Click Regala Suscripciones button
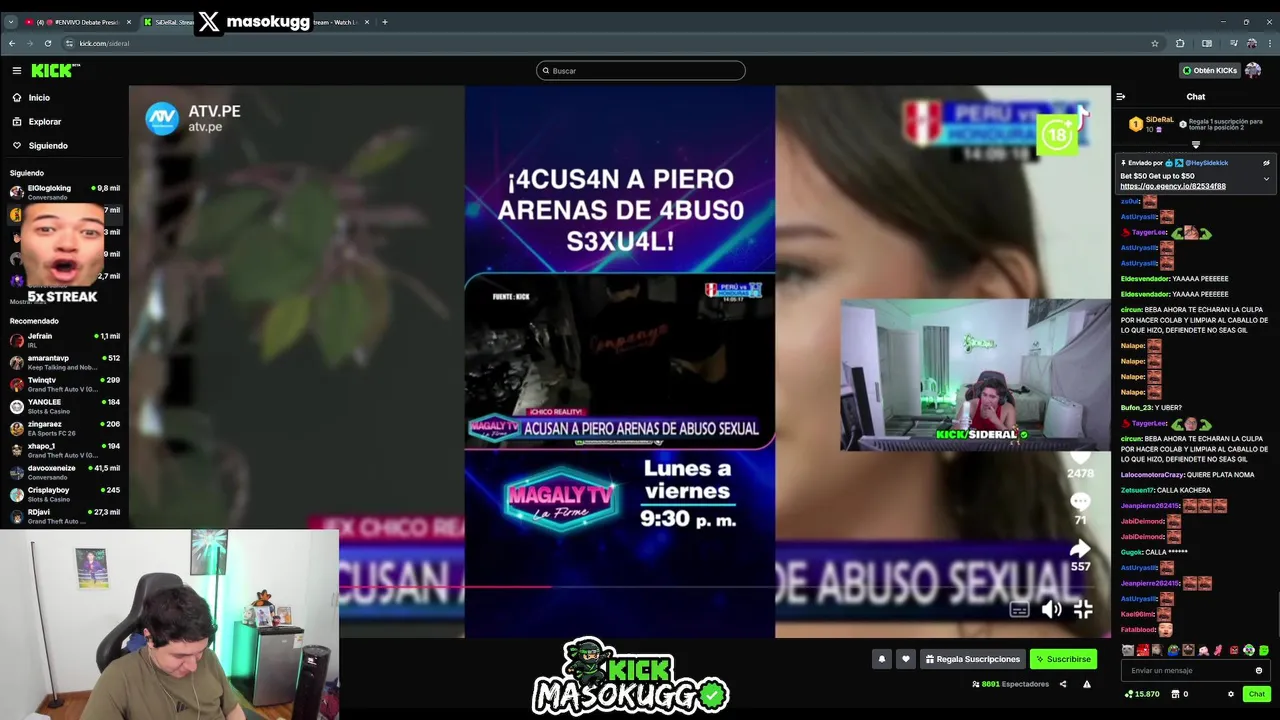The width and height of the screenshot is (1280, 720). coord(973,659)
